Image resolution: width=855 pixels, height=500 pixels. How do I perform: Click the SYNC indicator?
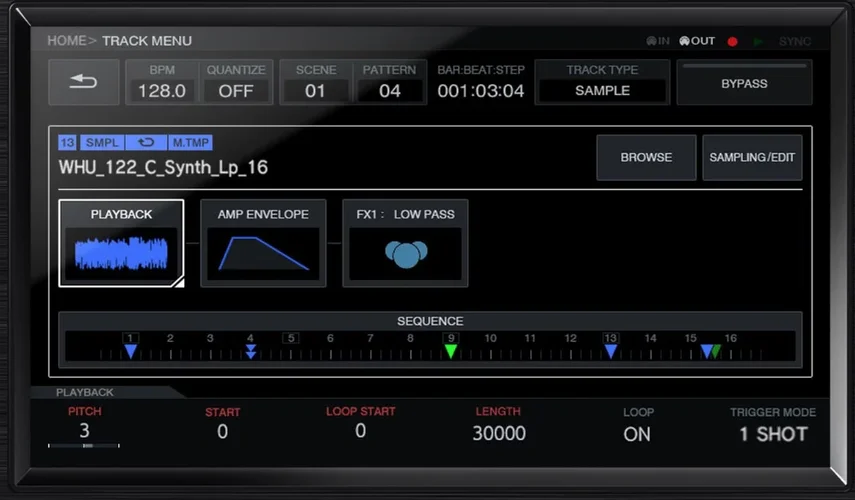(x=795, y=41)
